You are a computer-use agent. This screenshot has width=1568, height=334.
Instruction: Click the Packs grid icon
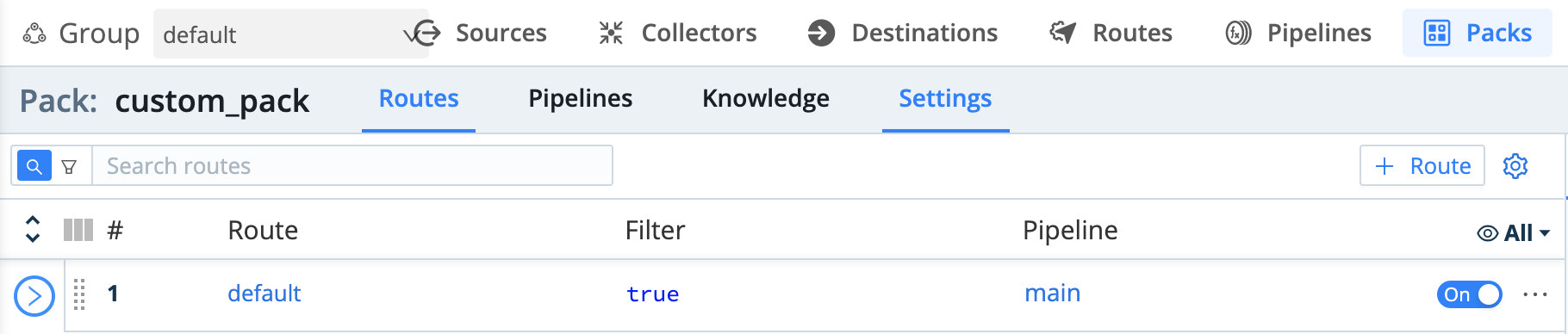pos(1437,34)
